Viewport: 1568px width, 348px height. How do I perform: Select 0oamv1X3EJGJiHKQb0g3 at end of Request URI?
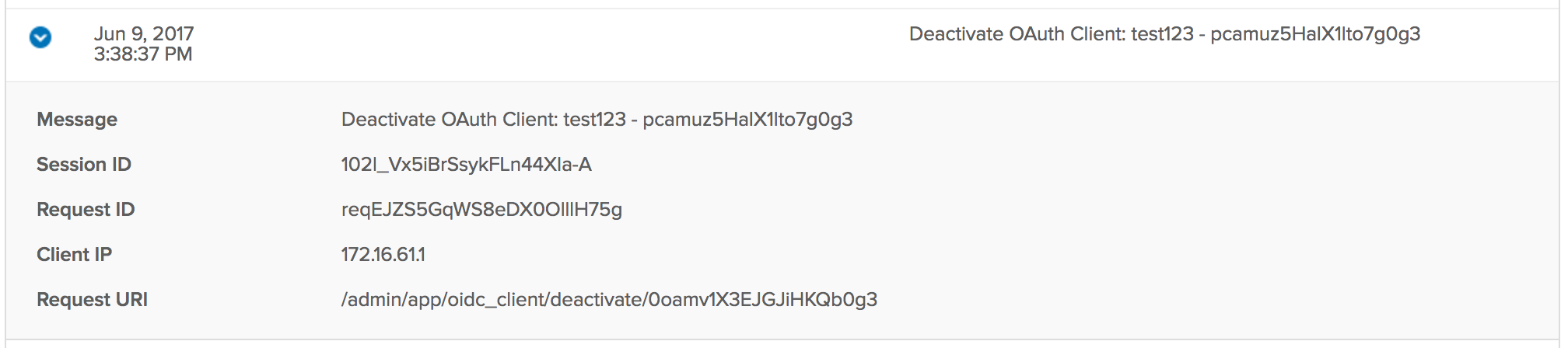tap(763, 300)
